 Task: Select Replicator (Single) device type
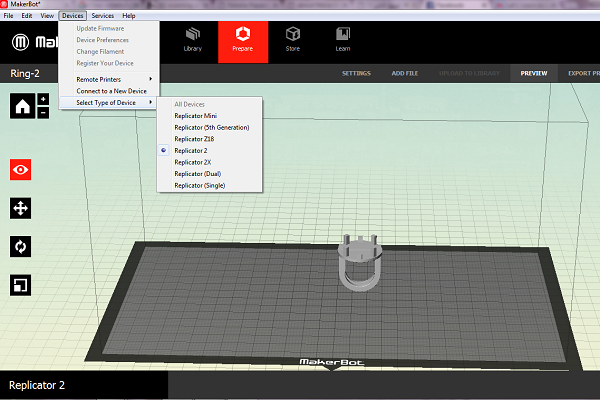(x=210, y=185)
